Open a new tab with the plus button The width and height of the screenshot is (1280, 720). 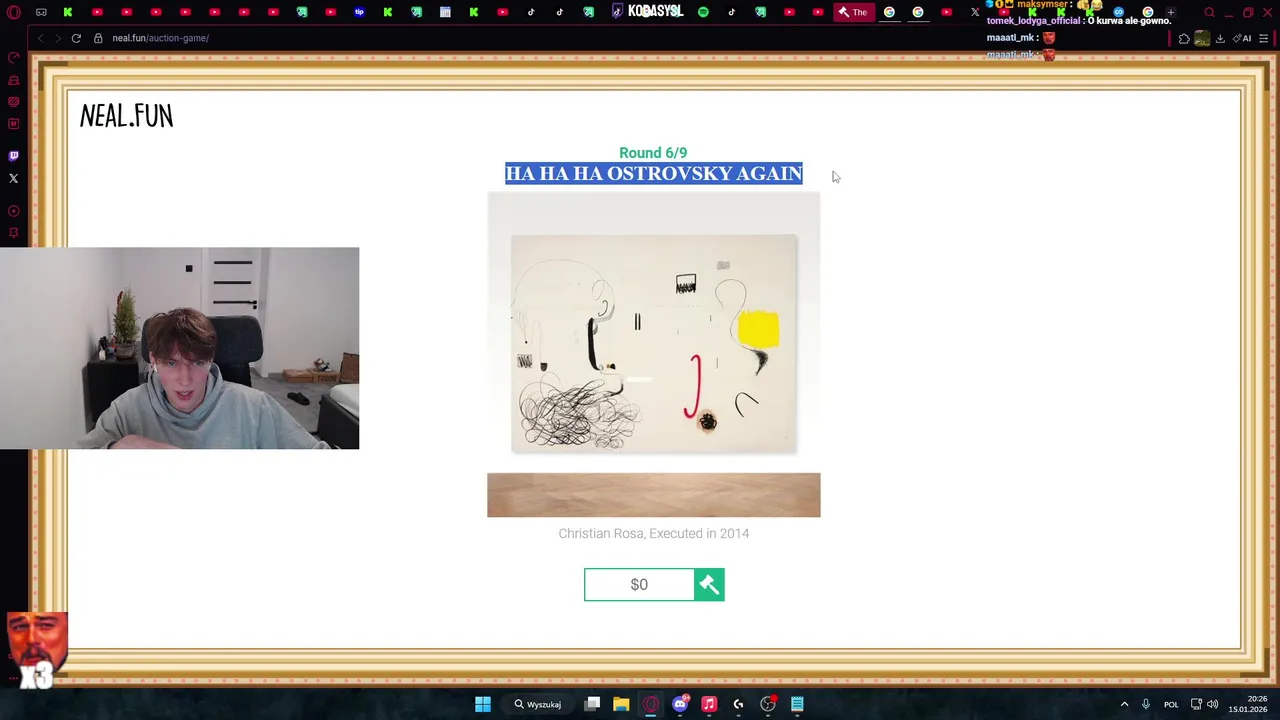point(1171,12)
